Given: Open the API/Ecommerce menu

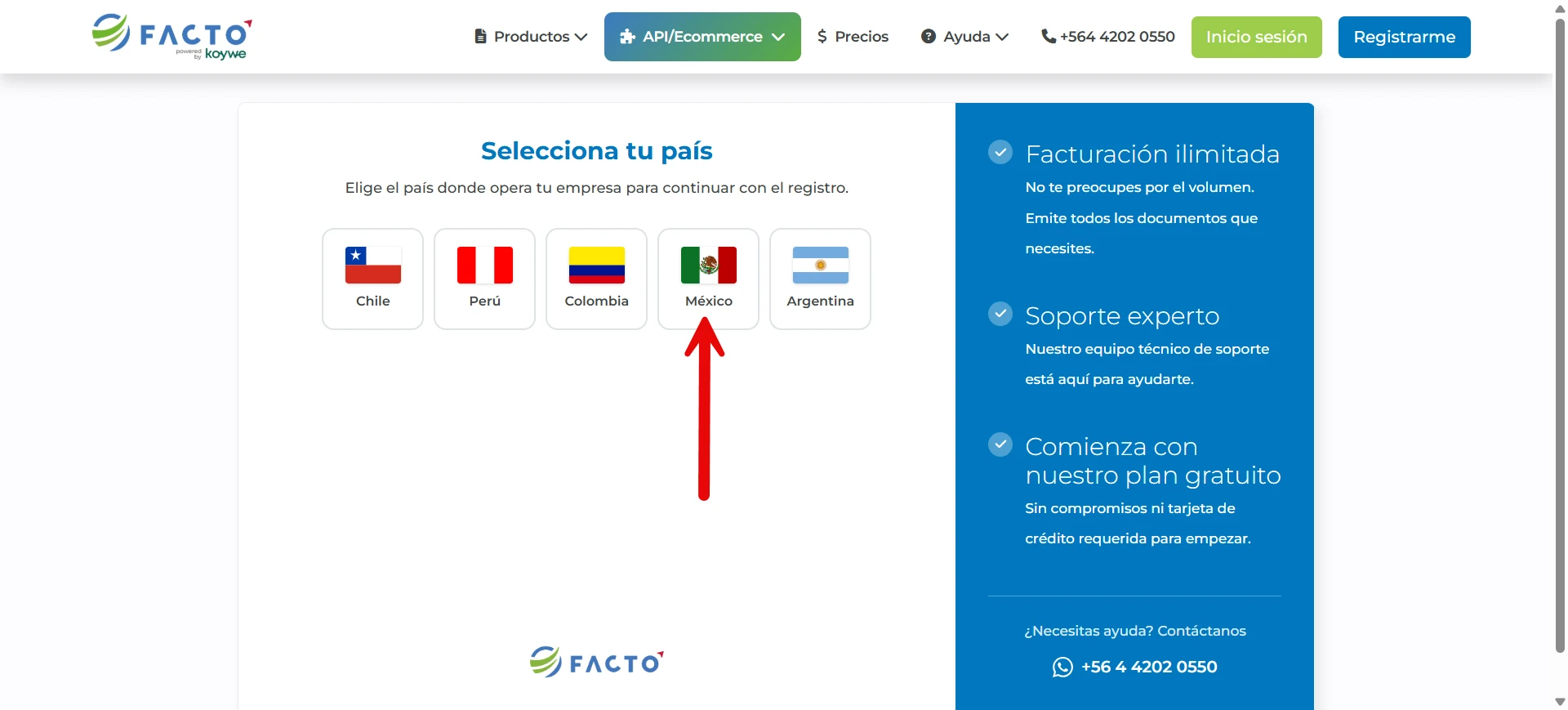Looking at the screenshot, I should [702, 37].
